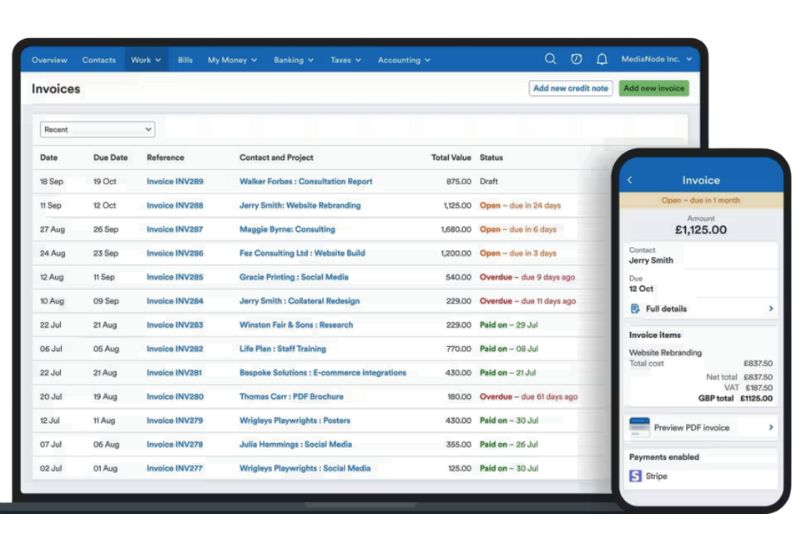Viewport: 800px width, 533px height.
Task: Switch to the Contacts section
Action: 99,60
